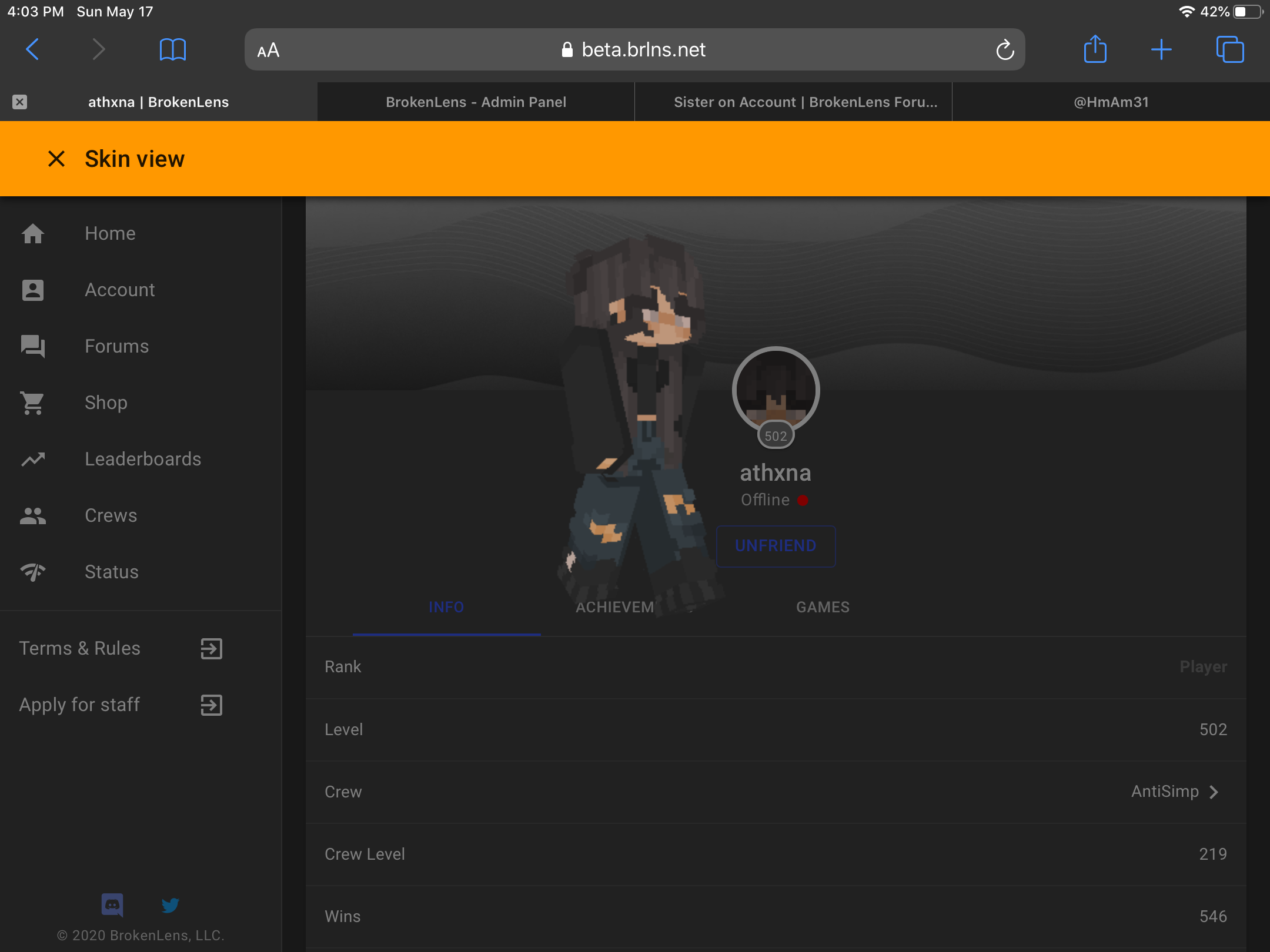Switch to the GAMES tab
The width and height of the screenshot is (1270, 952).
click(823, 607)
